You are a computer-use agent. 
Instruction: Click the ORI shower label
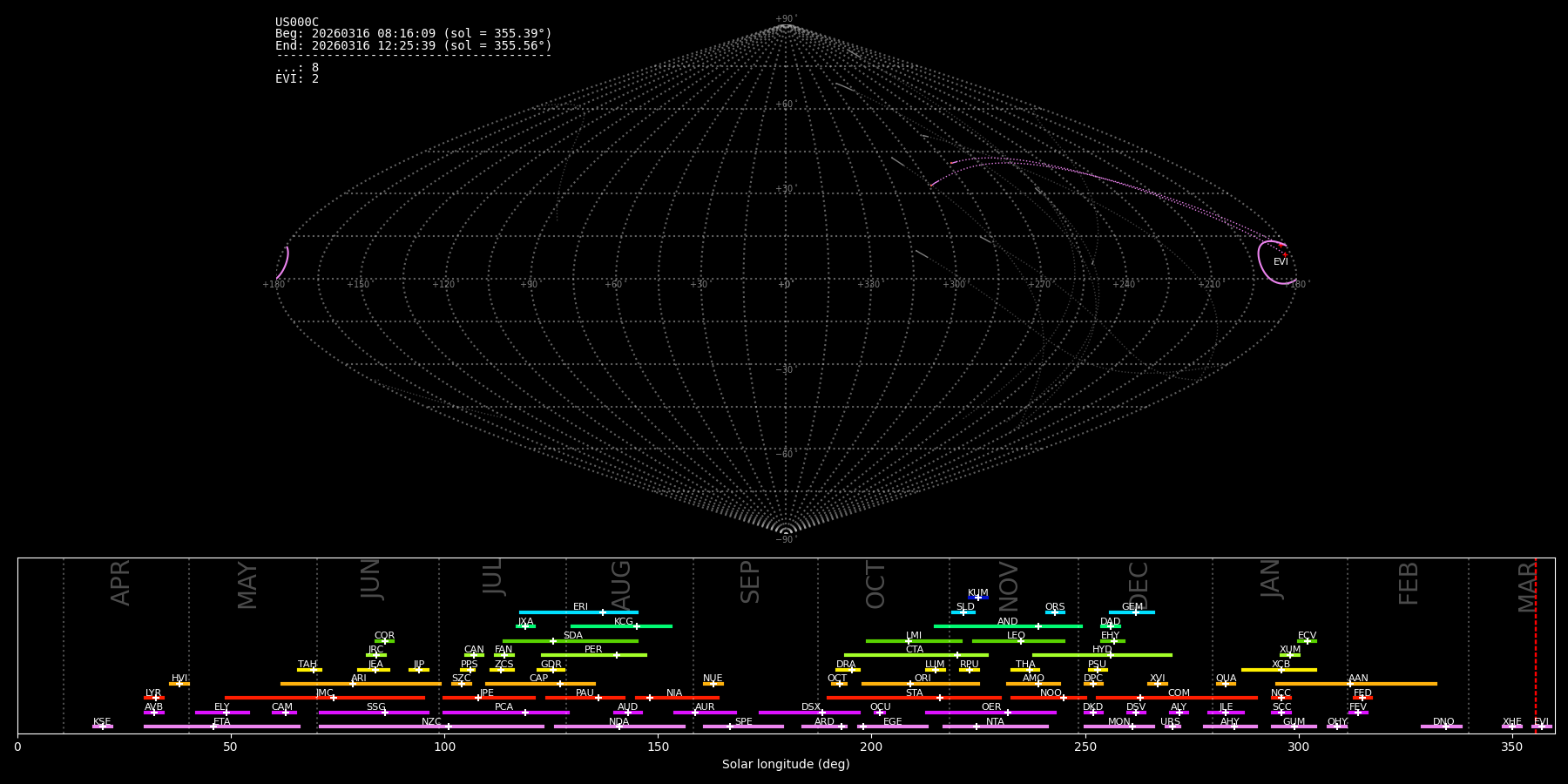point(923,679)
